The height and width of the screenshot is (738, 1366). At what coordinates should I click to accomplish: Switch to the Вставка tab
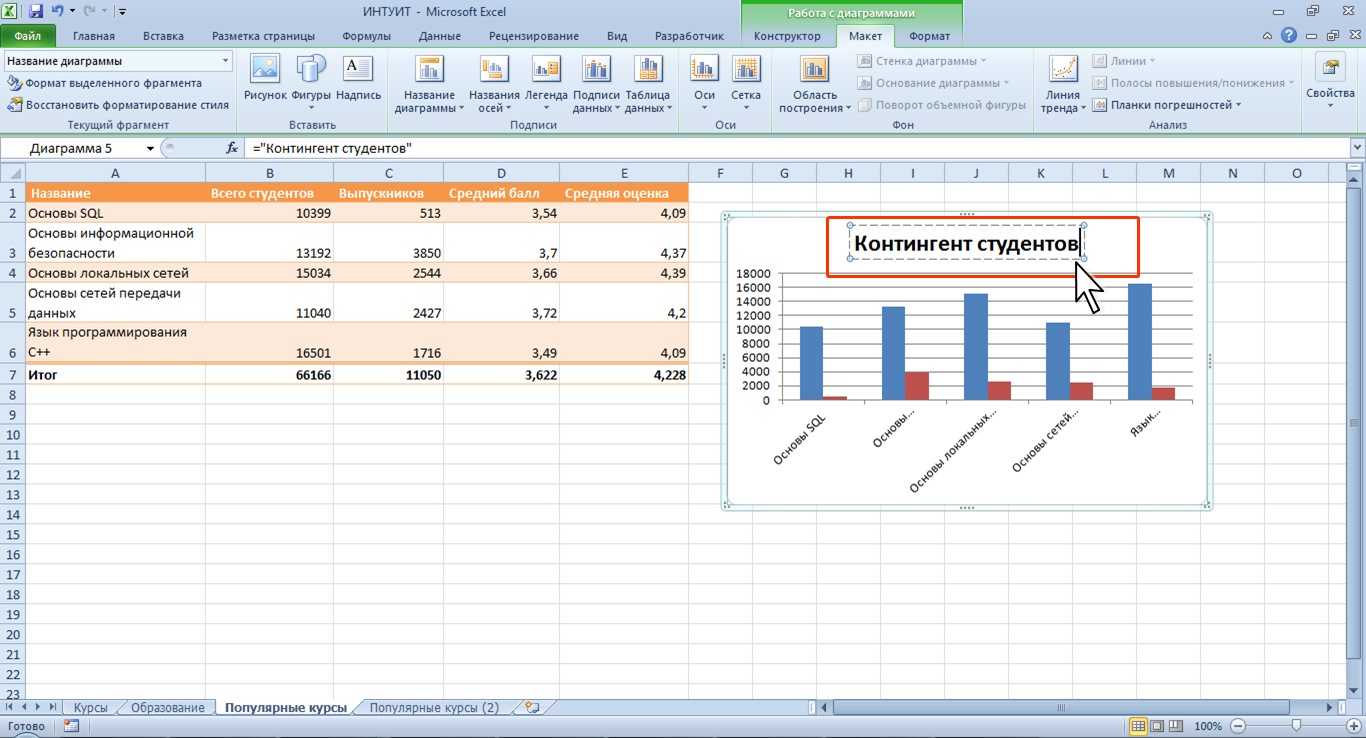(163, 36)
